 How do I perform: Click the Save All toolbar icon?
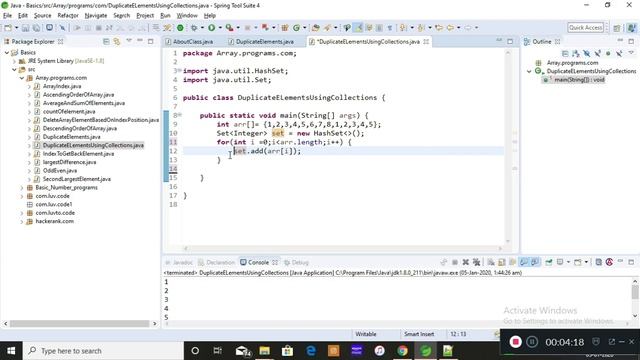click(x=36, y=28)
